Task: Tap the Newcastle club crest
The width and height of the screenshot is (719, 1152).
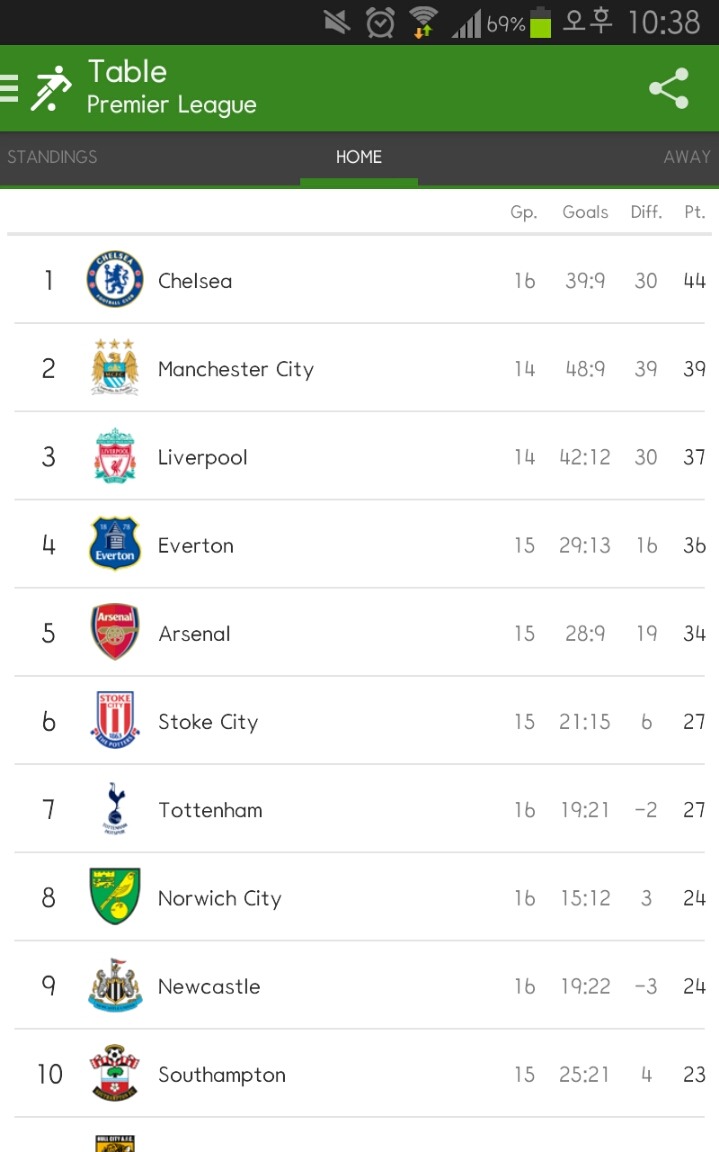Action: click(115, 986)
